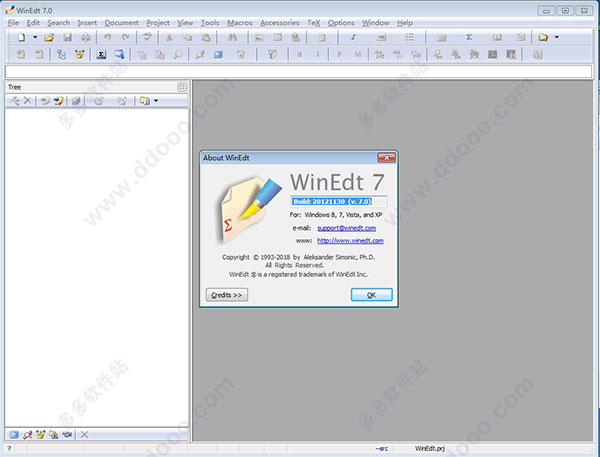Open the Document menu

(122, 23)
